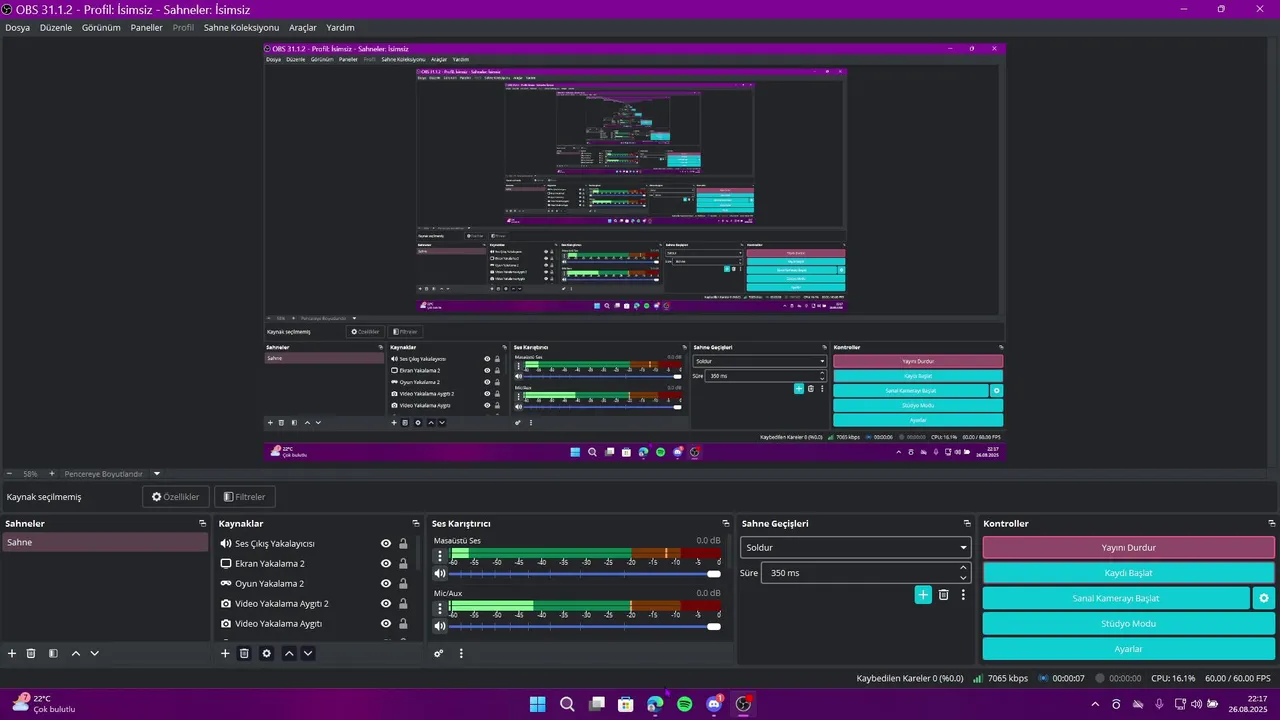1280x720 pixels.
Task: Open Discord from the taskbar
Action: 714,704
